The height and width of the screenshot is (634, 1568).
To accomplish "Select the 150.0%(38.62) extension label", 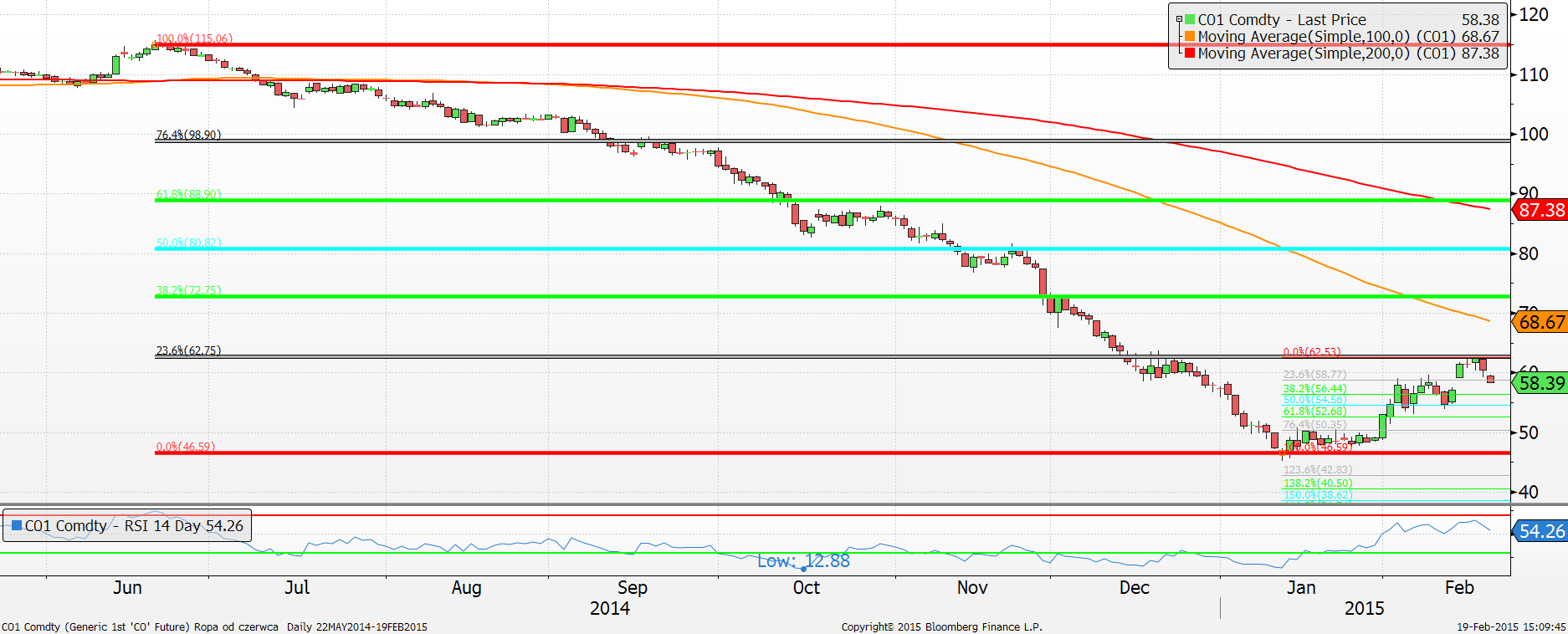I will click(1317, 494).
